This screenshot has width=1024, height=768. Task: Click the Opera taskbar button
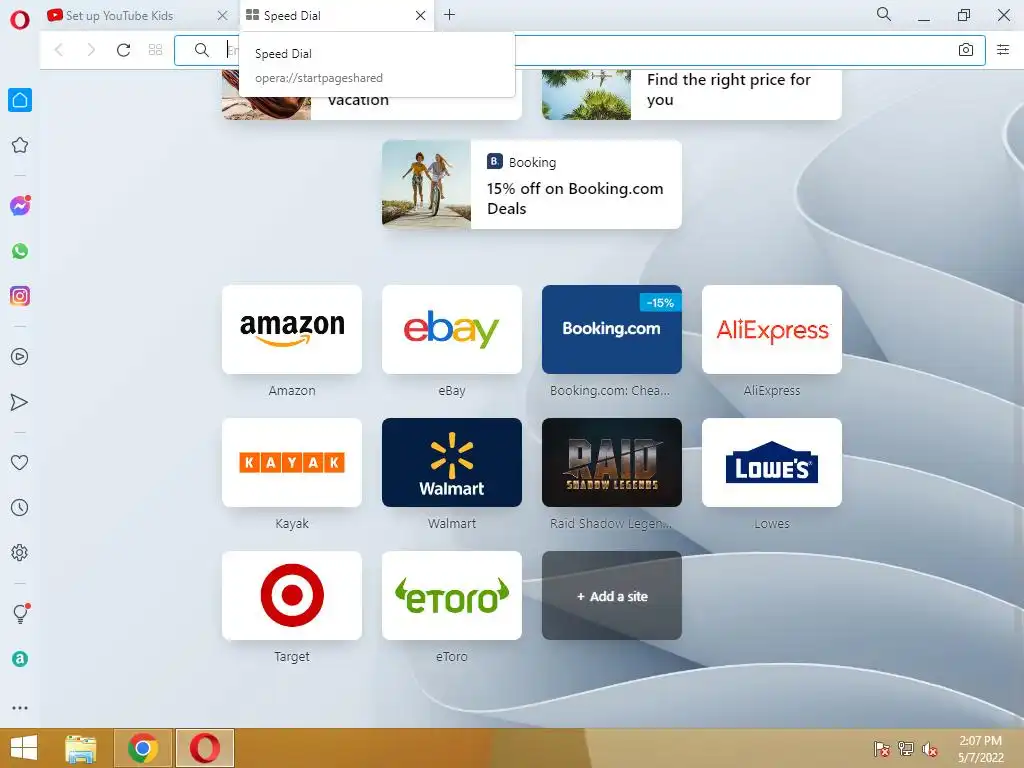205,748
